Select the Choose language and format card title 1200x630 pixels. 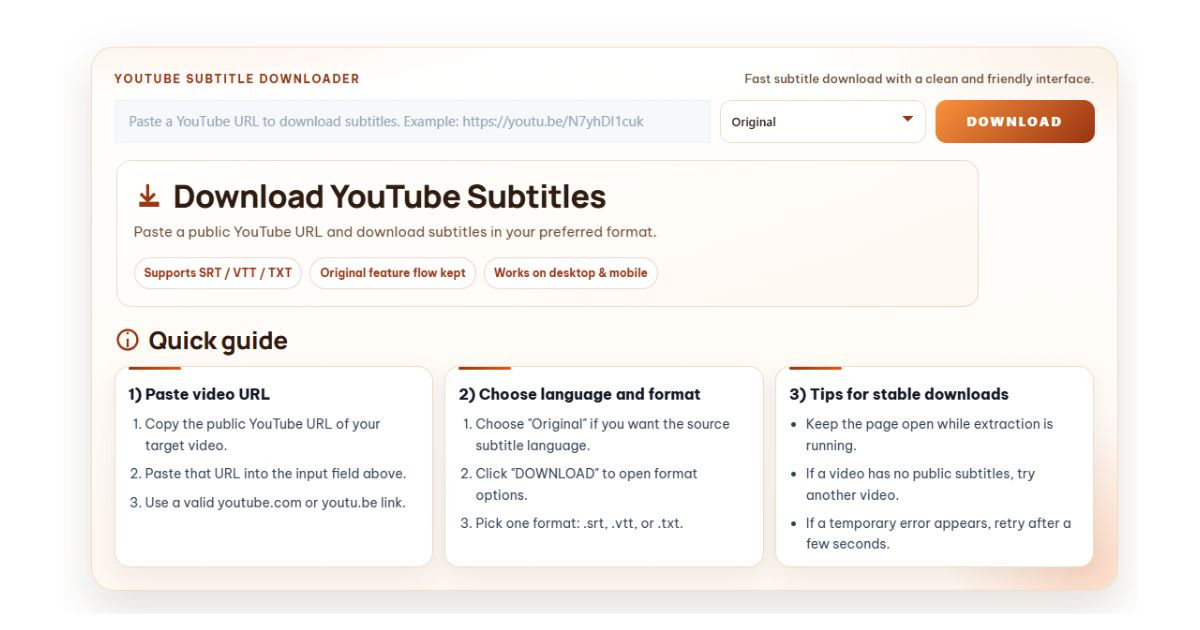580,394
